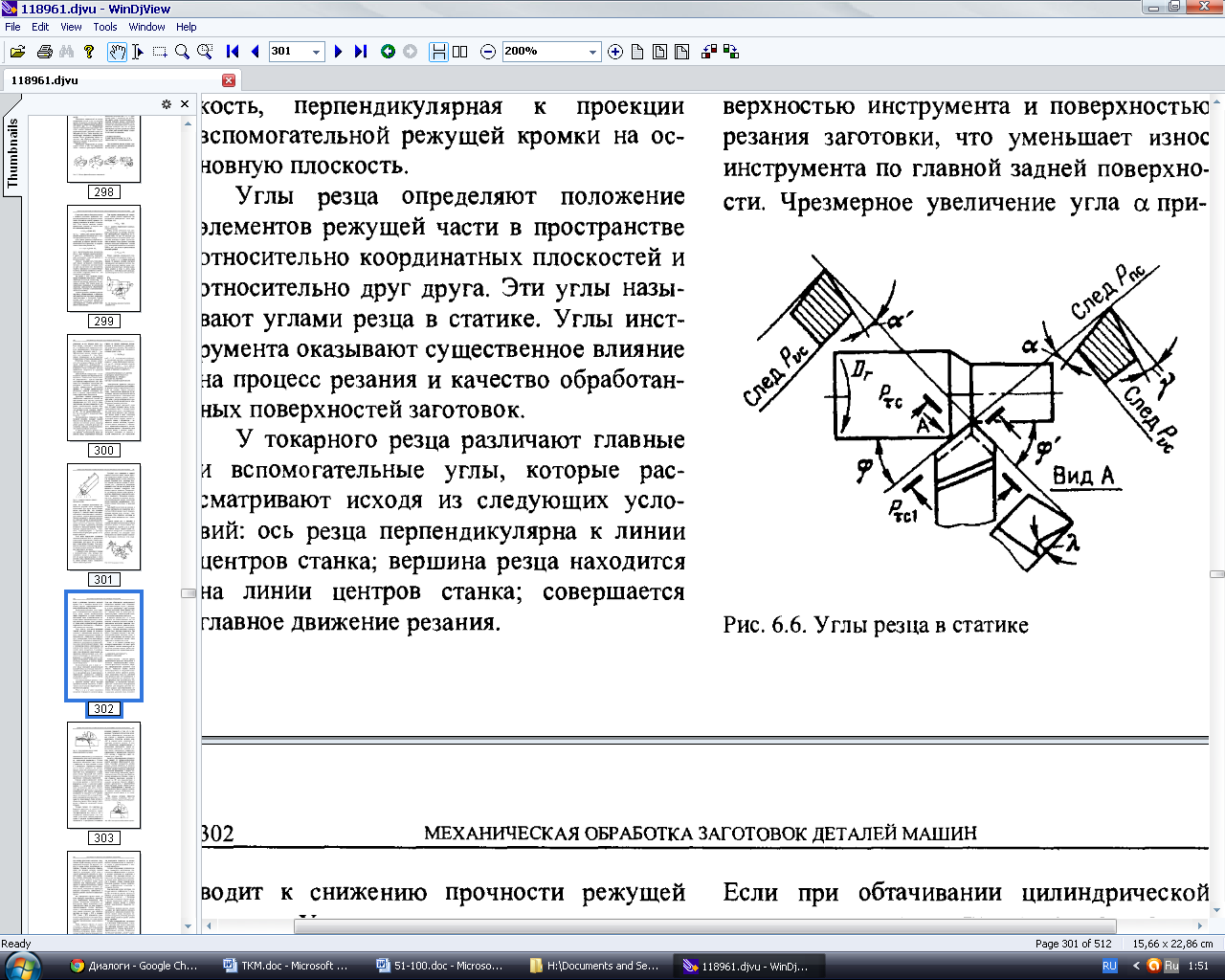Click the Print icon in toolbar
The width and height of the screenshot is (1225, 980).
(x=44, y=52)
